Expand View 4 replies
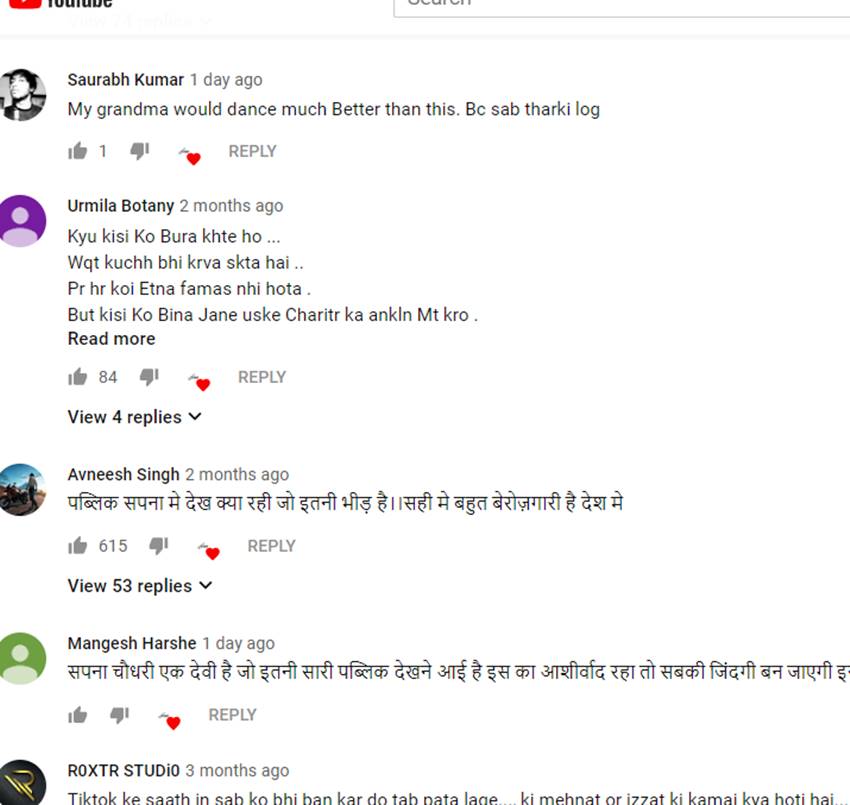Image resolution: width=850 pixels, height=805 pixels. [x=134, y=417]
